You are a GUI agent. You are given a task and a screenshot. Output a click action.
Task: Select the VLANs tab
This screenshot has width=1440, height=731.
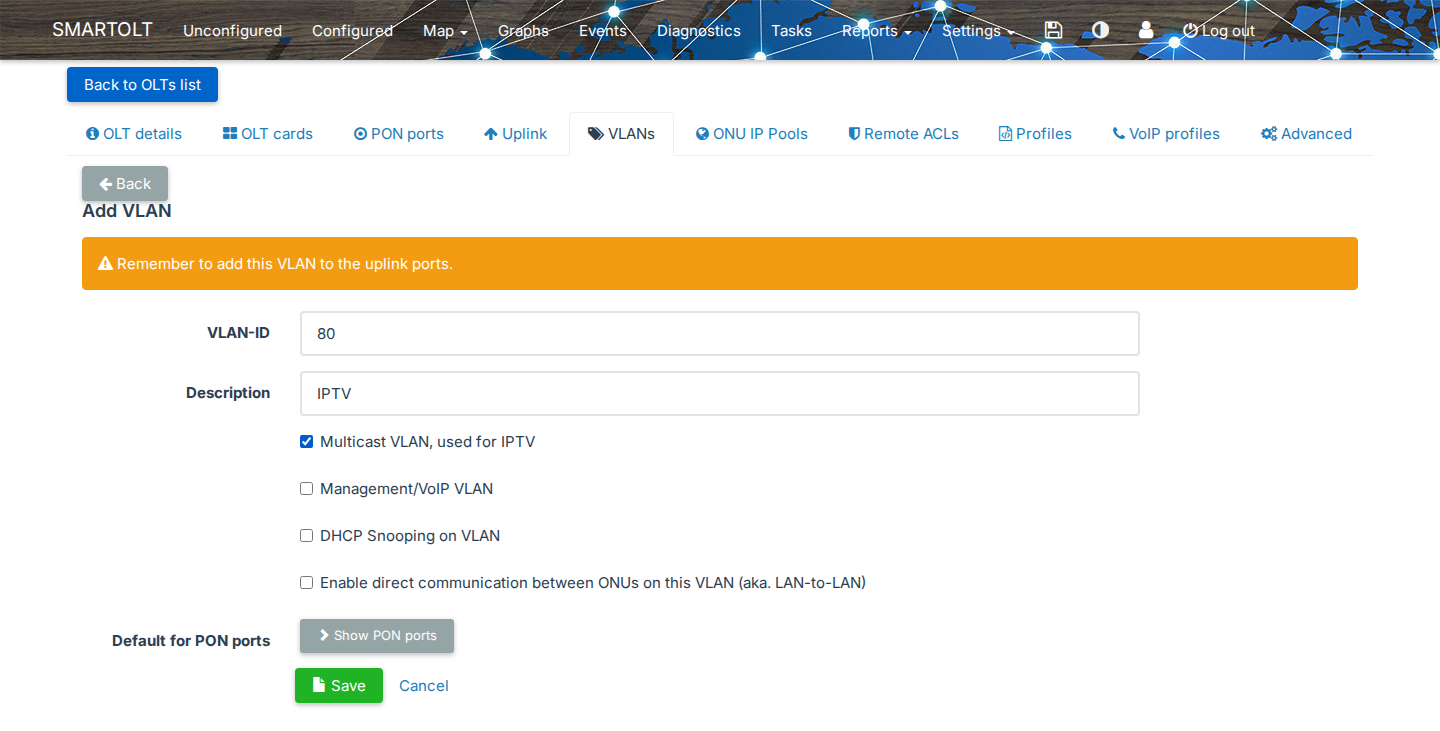[621, 134]
